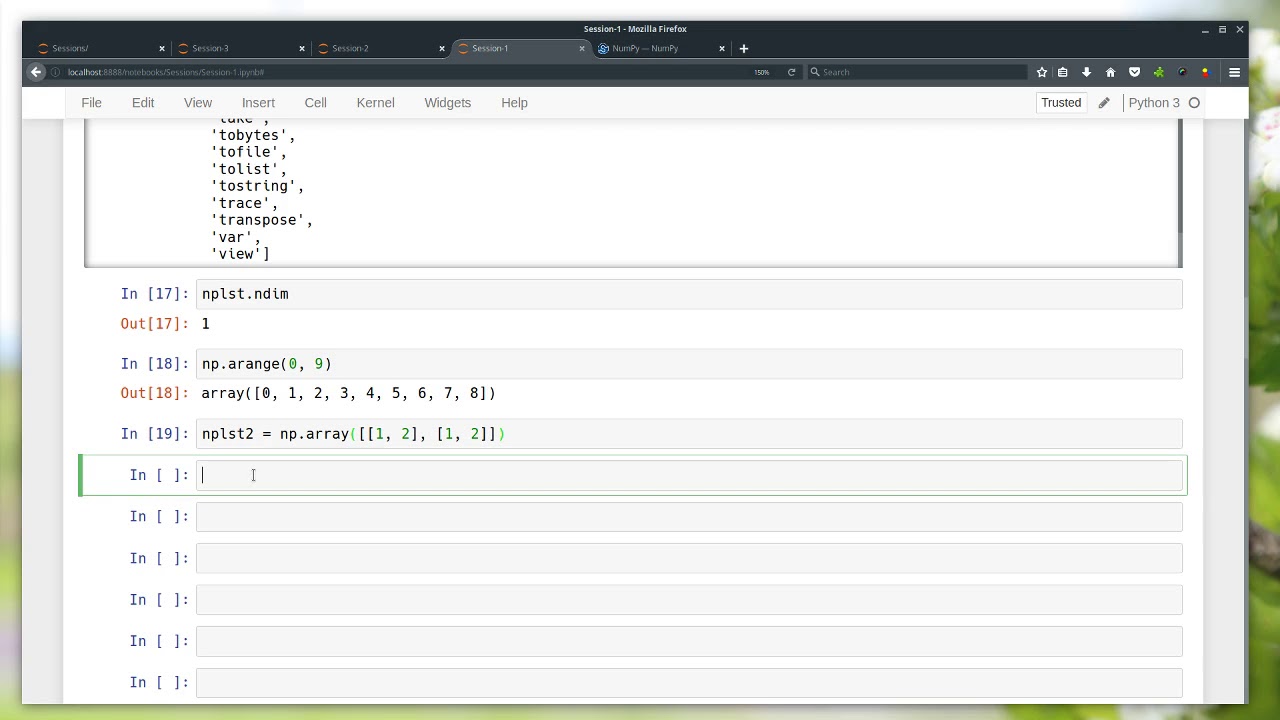The height and width of the screenshot is (720, 1280).
Task: Click the Trusted notebook button
Action: (1061, 103)
